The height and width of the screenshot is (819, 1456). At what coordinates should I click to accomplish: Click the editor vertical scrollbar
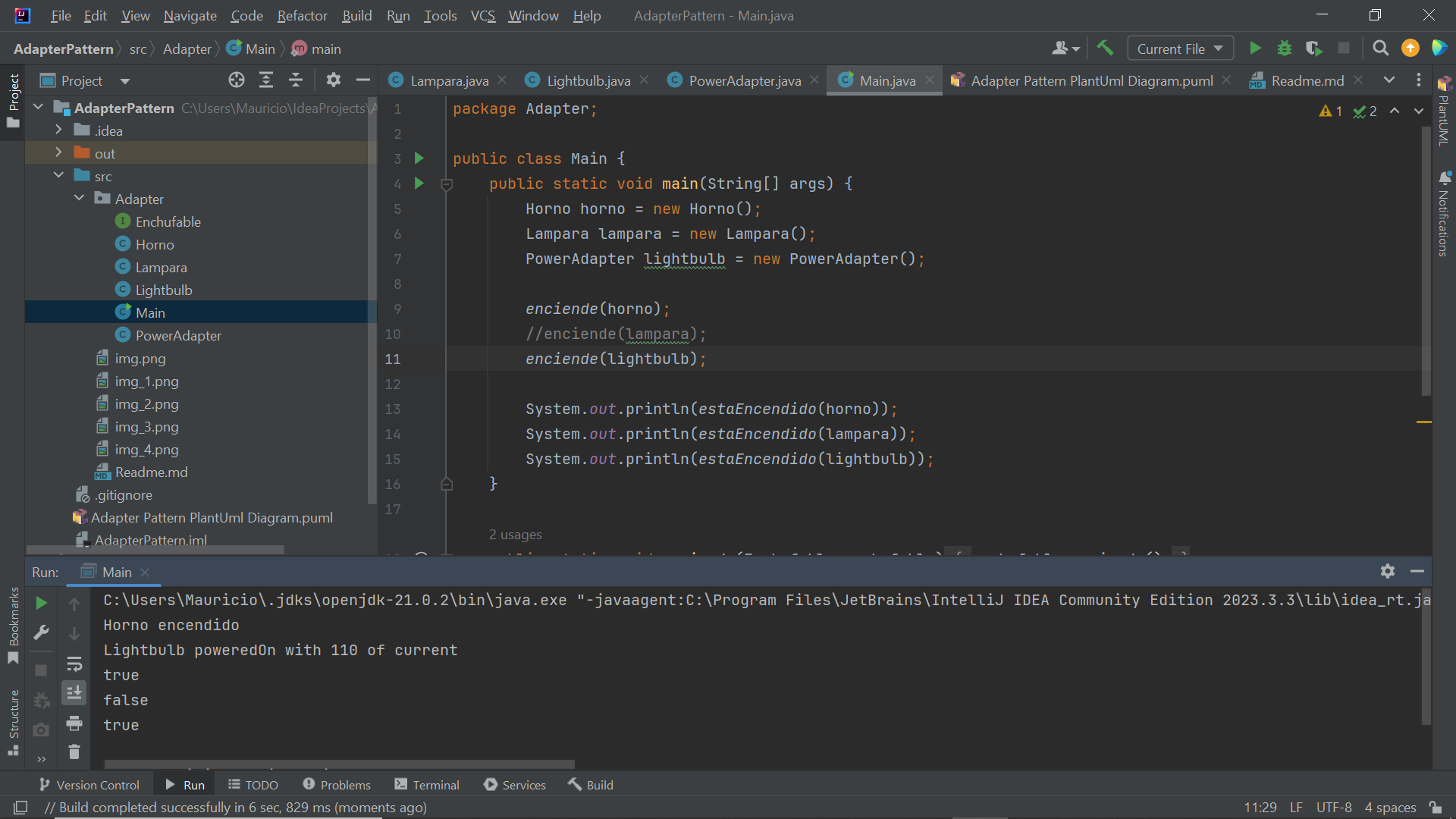[x=1426, y=262]
